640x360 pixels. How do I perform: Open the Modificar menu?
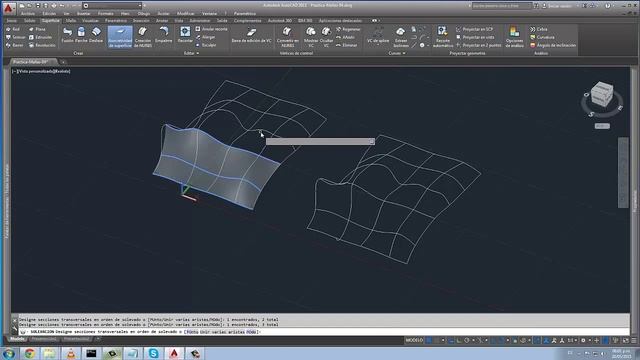[186, 13]
